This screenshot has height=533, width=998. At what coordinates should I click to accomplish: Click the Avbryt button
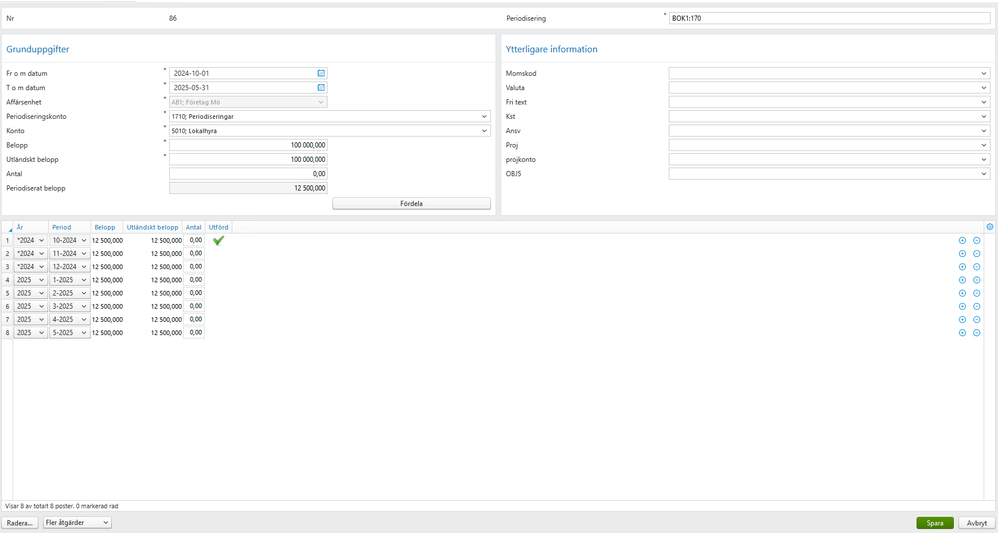click(977, 523)
